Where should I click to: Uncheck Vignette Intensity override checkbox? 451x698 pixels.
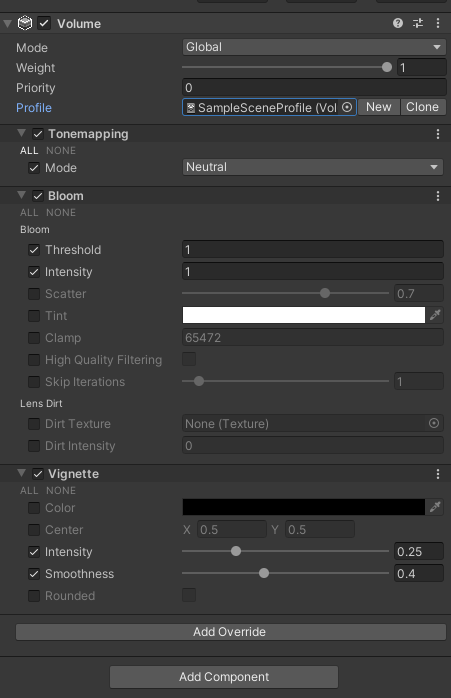pyautogui.click(x=34, y=552)
